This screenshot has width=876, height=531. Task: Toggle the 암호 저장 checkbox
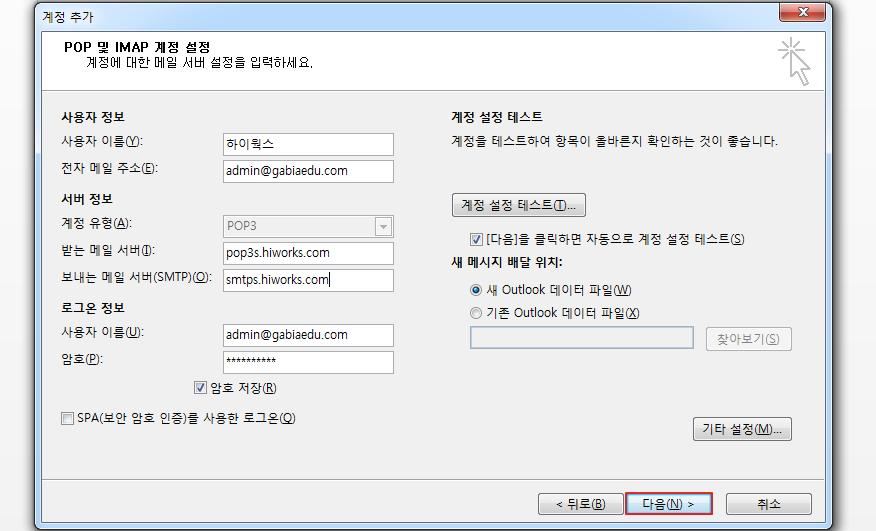[x=201, y=388]
